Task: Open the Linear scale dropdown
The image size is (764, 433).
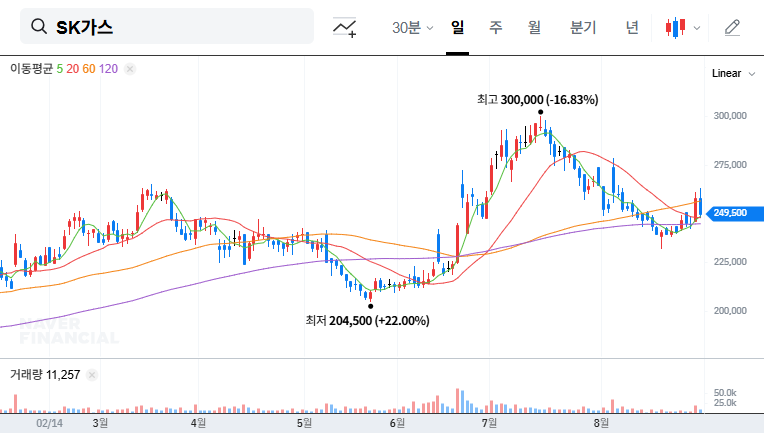Action: [733, 74]
